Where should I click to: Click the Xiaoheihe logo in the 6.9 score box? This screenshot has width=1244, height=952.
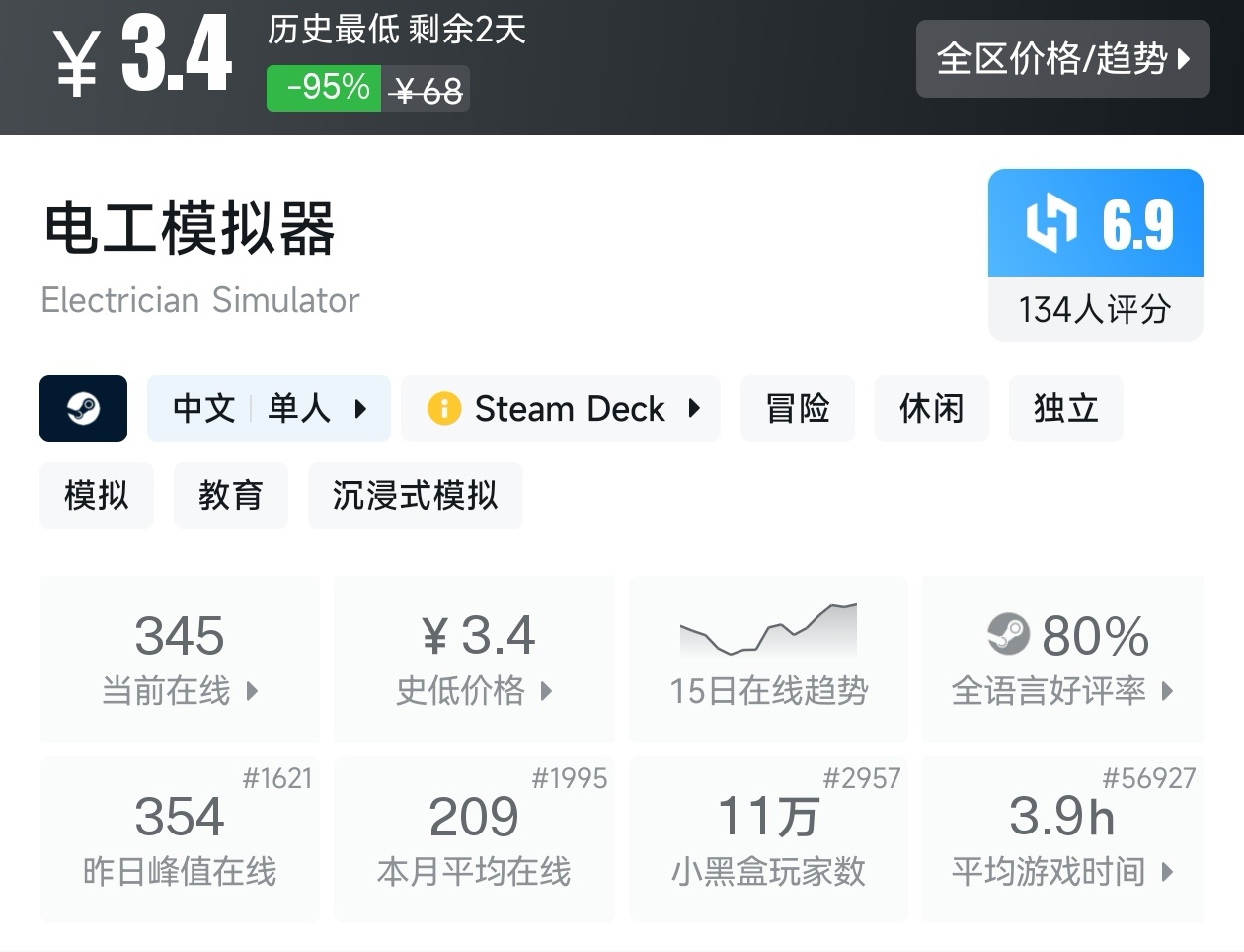pyautogui.click(x=1050, y=223)
